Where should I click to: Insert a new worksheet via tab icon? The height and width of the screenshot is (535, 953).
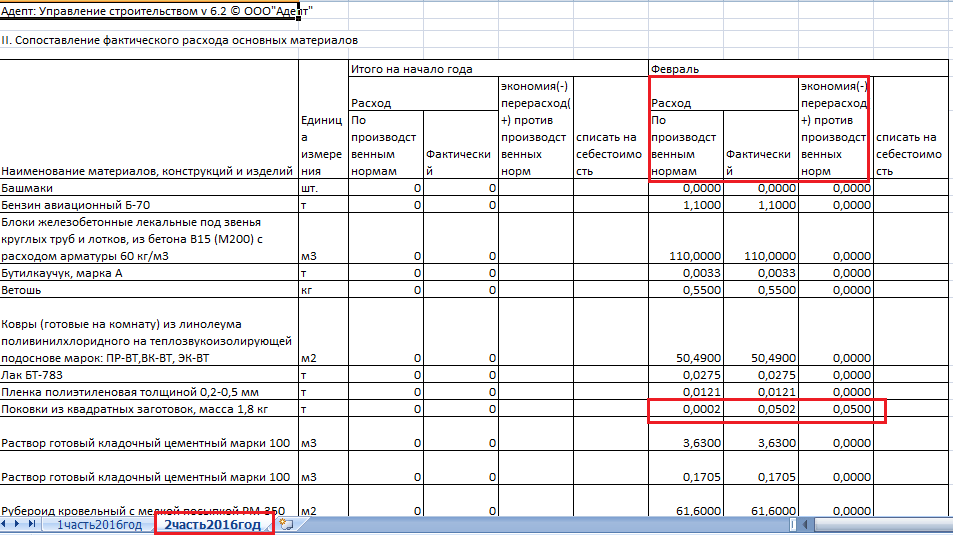point(286,524)
